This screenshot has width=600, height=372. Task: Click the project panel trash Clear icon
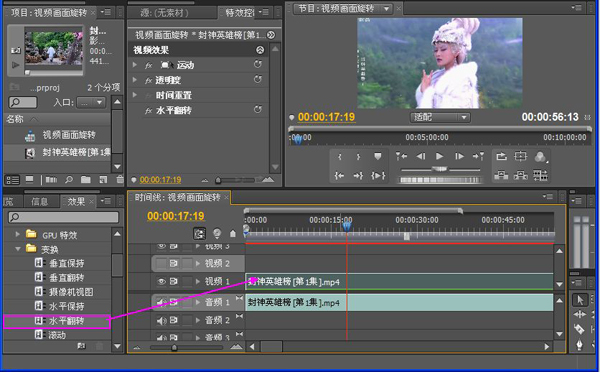120,179
